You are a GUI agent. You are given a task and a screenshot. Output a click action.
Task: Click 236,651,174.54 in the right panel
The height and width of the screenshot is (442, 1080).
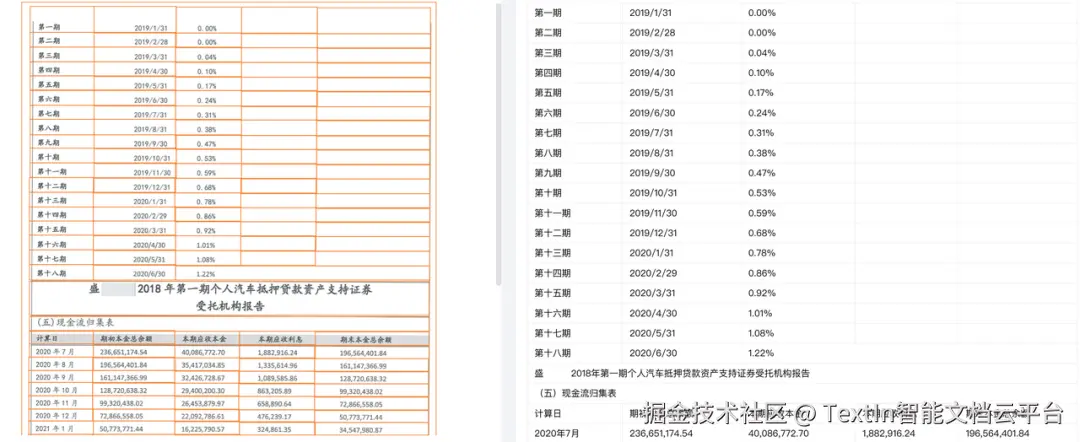(663, 434)
